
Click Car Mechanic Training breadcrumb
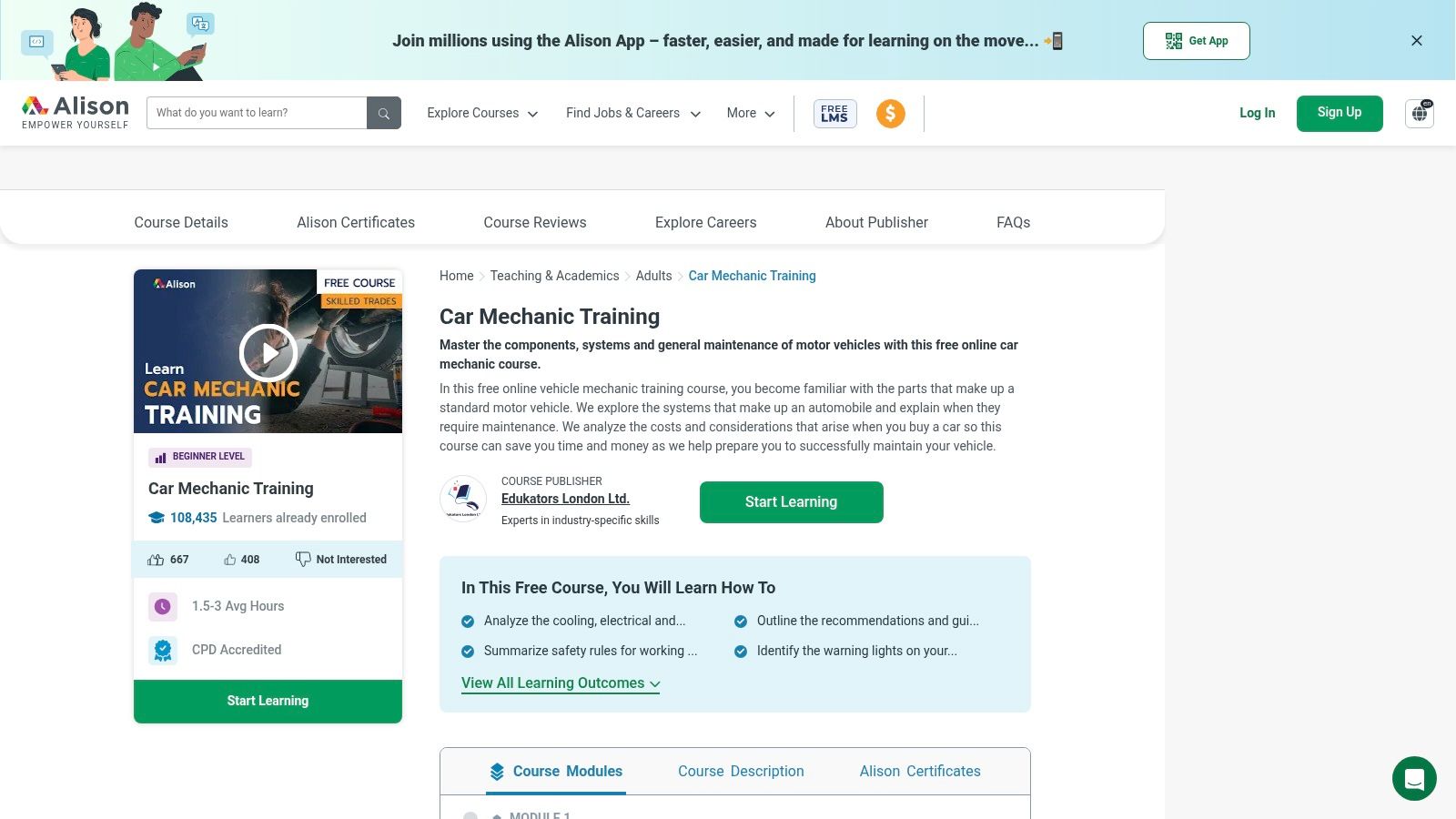click(752, 276)
